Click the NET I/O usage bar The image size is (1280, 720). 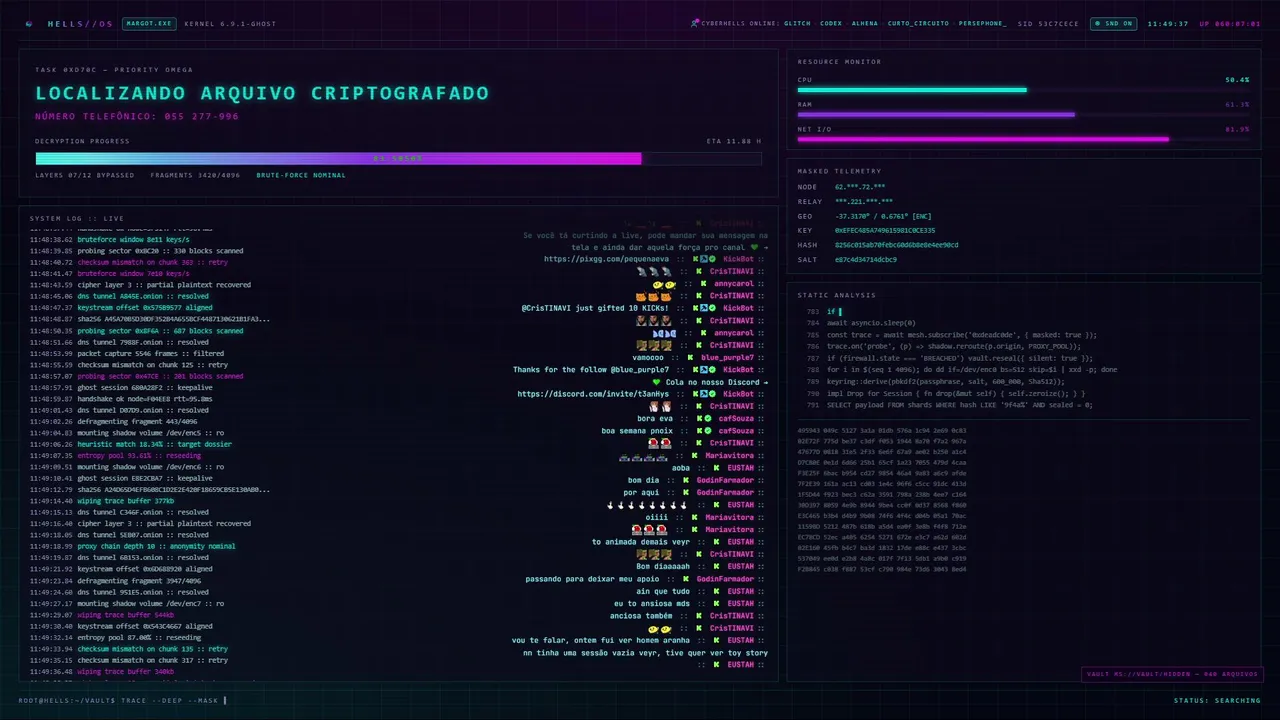(1023, 139)
